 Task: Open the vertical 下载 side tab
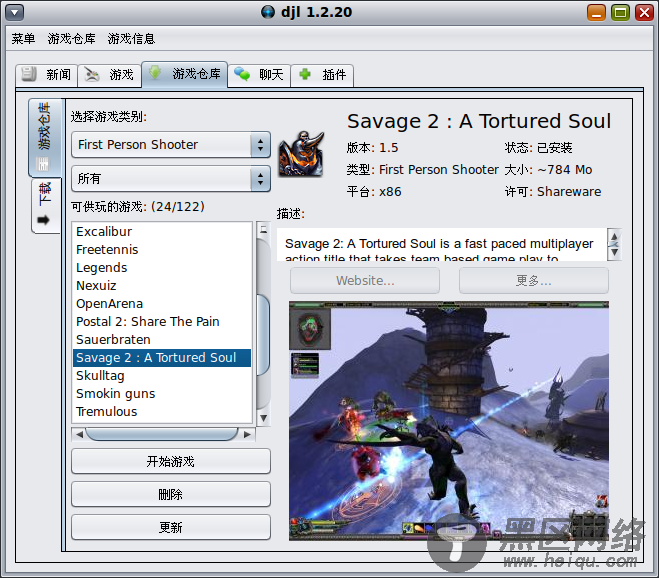(x=45, y=205)
